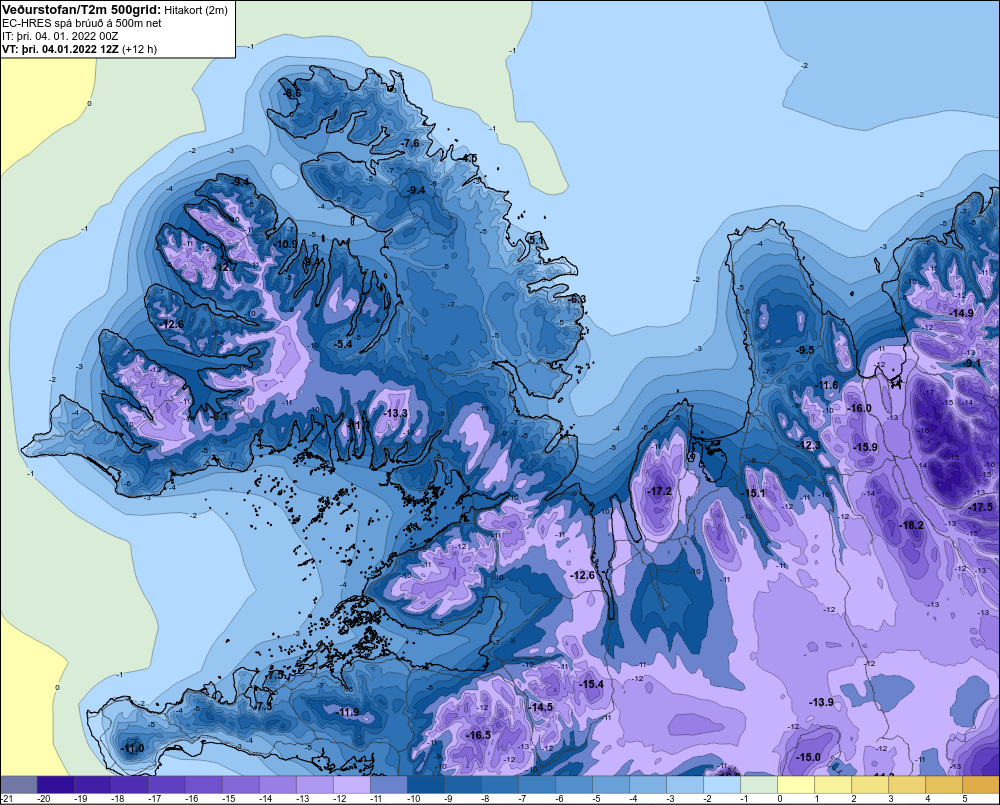This screenshot has height=805, width=1000.
Task: Click the legend swatch between -17 and -16
Action: 166,785
